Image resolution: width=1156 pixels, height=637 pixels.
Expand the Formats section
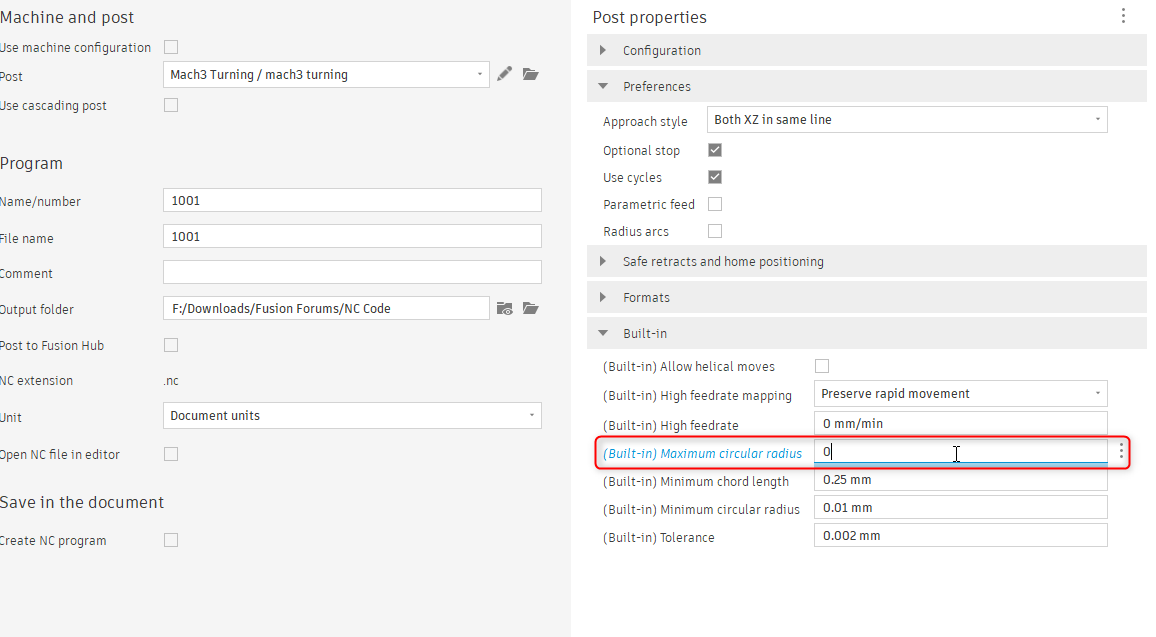pyautogui.click(x=867, y=297)
